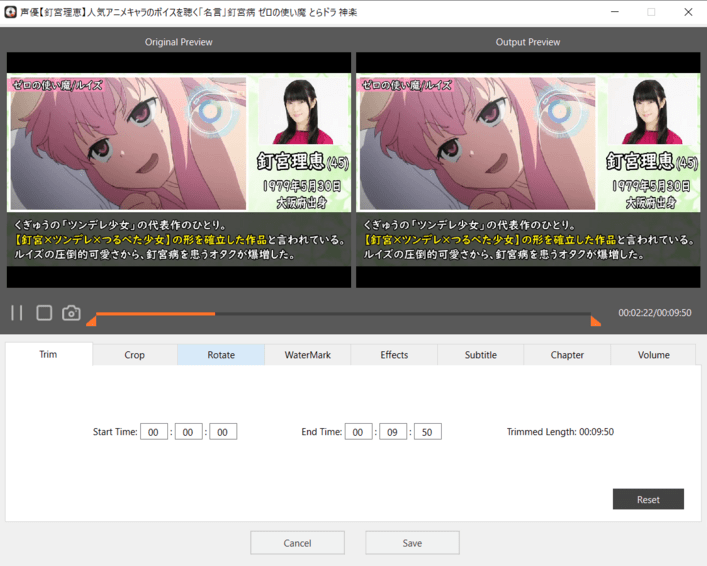
Task: Click the Start Time seconds field
Action: [x=223, y=432]
